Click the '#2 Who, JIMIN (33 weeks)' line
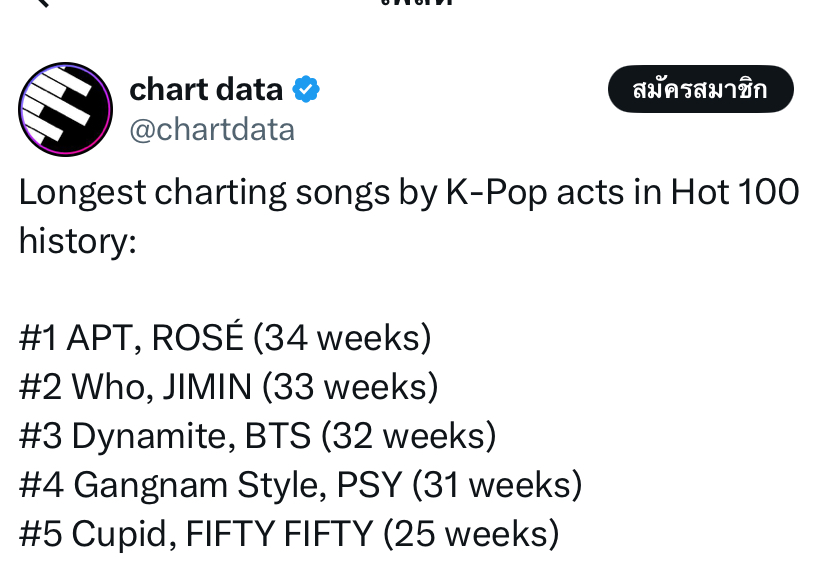 (229, 386)
